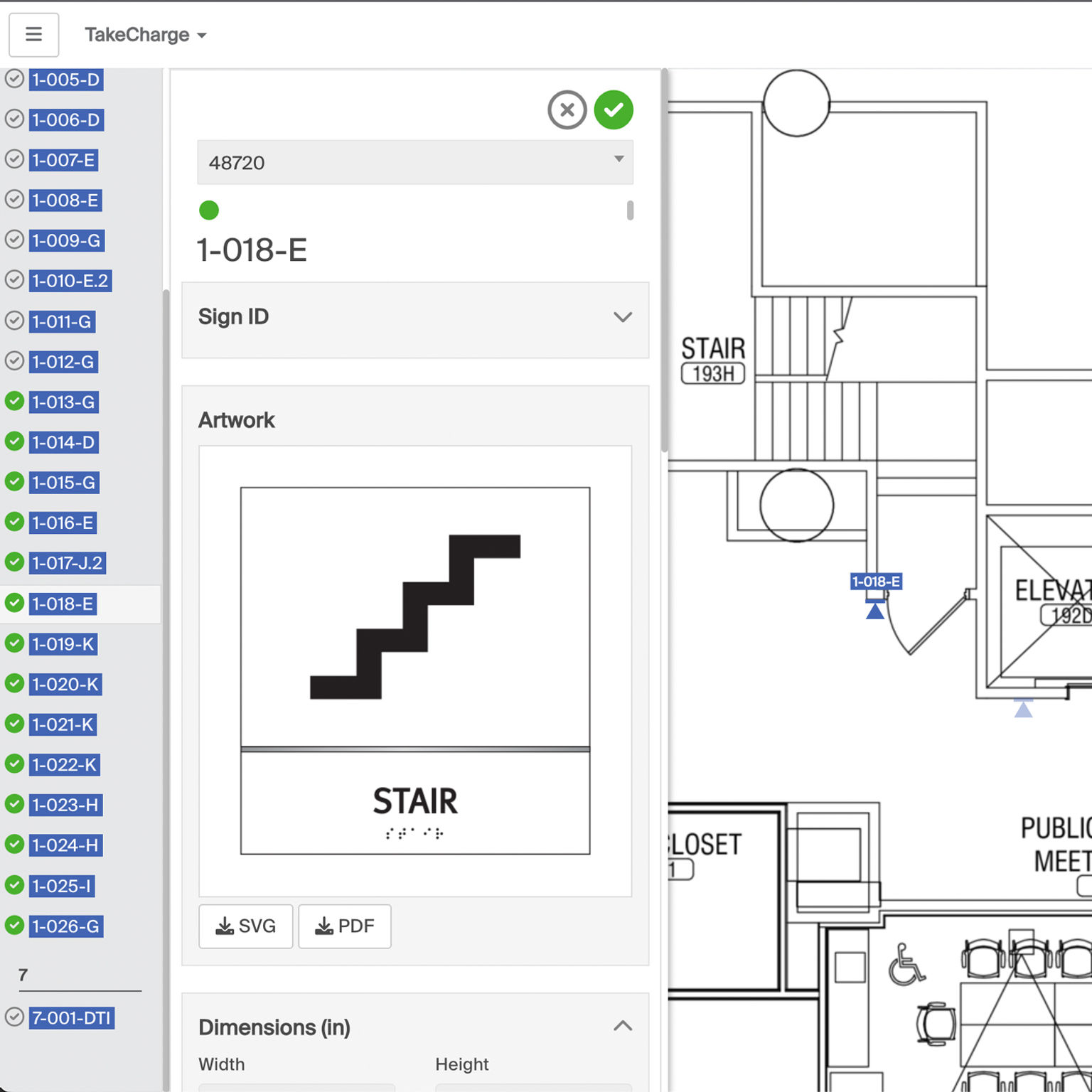Select sign 7-001-DTI in the list
Image resolution: width=1092 pixels, height=1092 pixels.
pyautogui.click(x=72, y=1018)
